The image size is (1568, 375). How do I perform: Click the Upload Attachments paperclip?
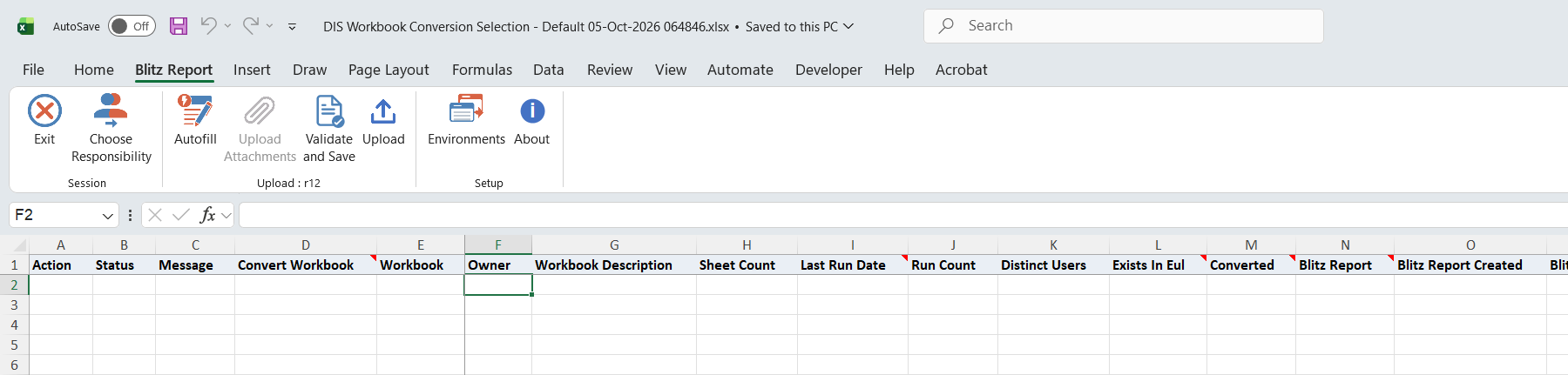[x=260, y=111]
